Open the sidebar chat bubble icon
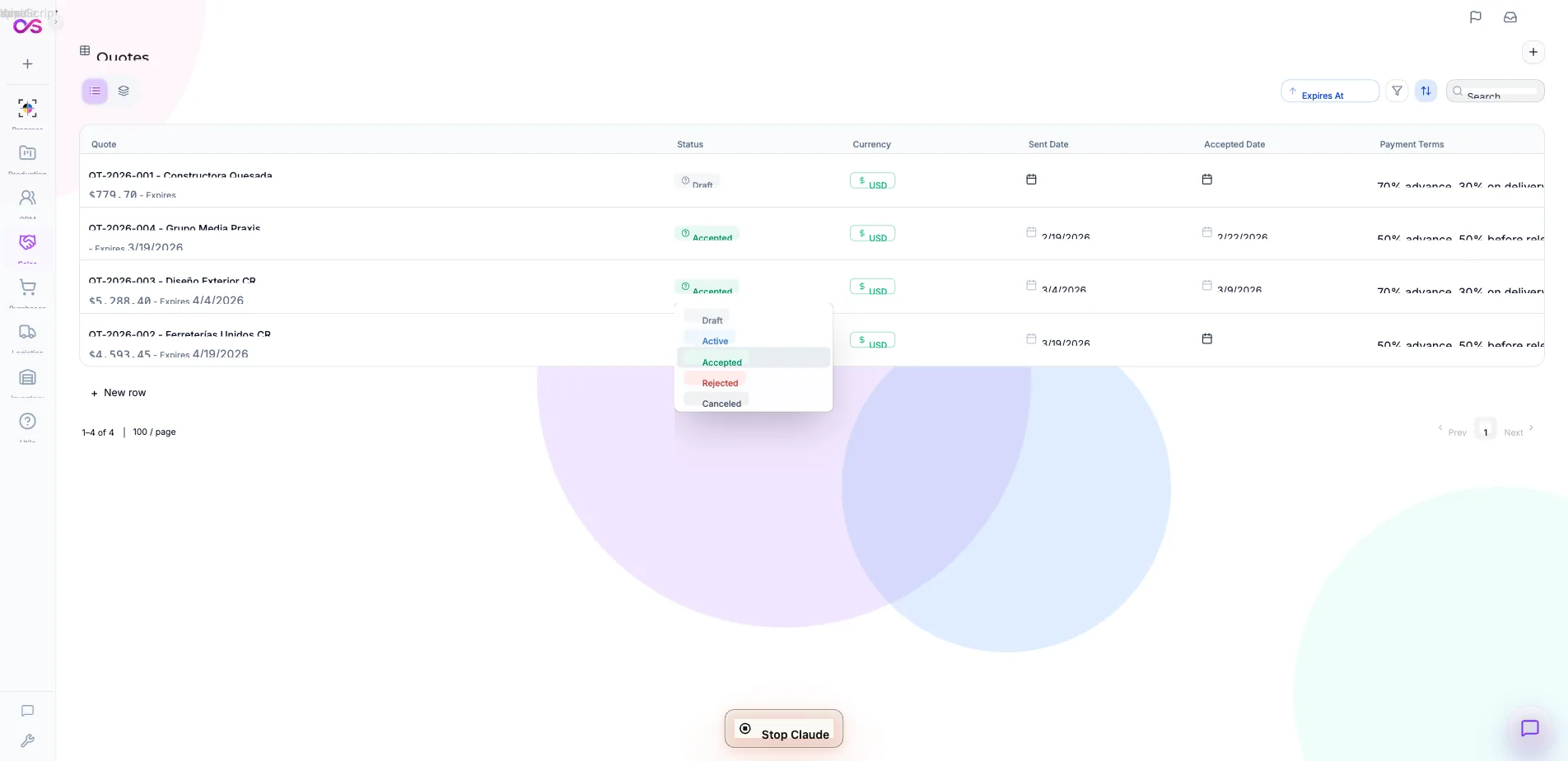Screen dimensions: 1568x761 pos(27,711)
